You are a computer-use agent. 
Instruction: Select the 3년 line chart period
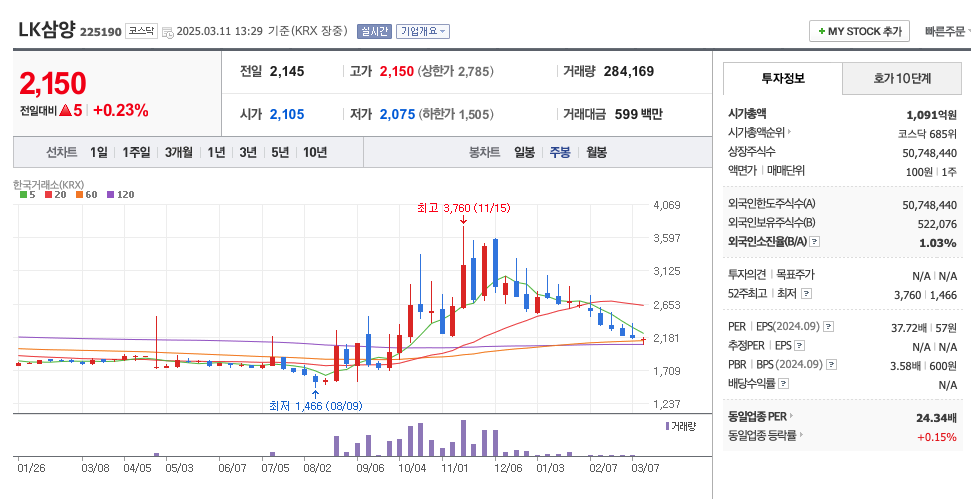(248, 152)
